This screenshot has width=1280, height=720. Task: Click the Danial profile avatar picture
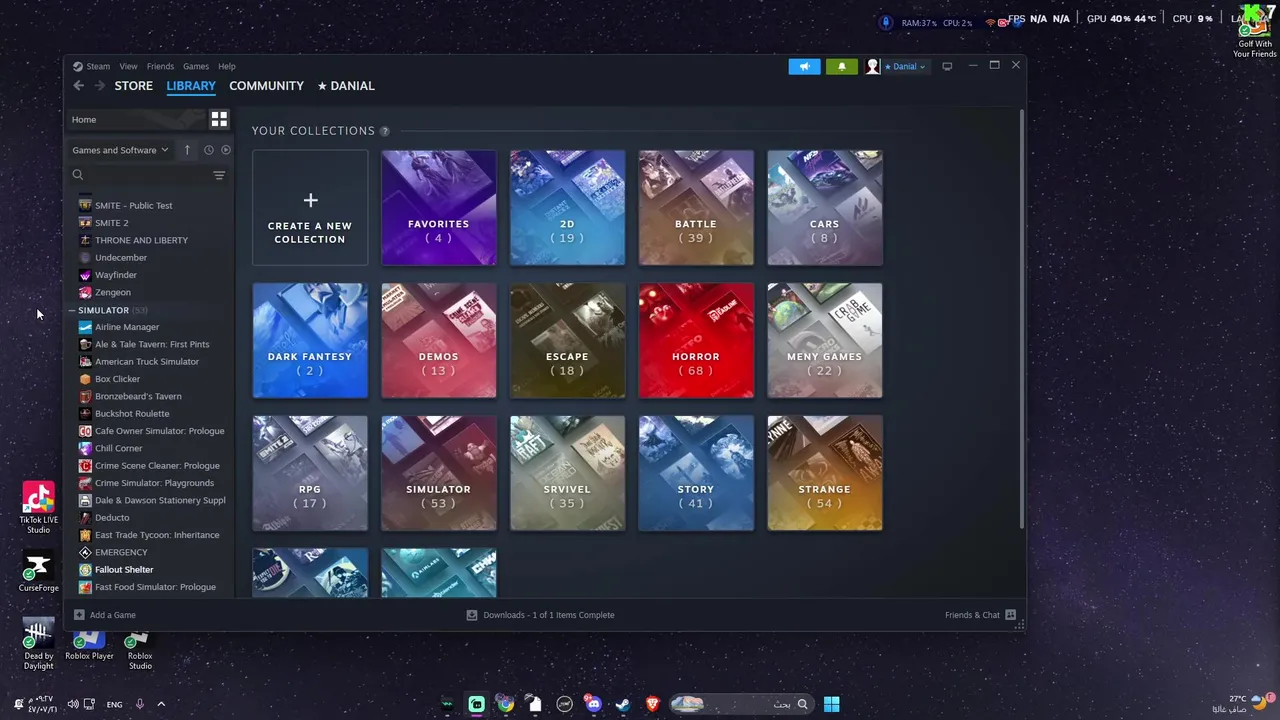(873, 66)
